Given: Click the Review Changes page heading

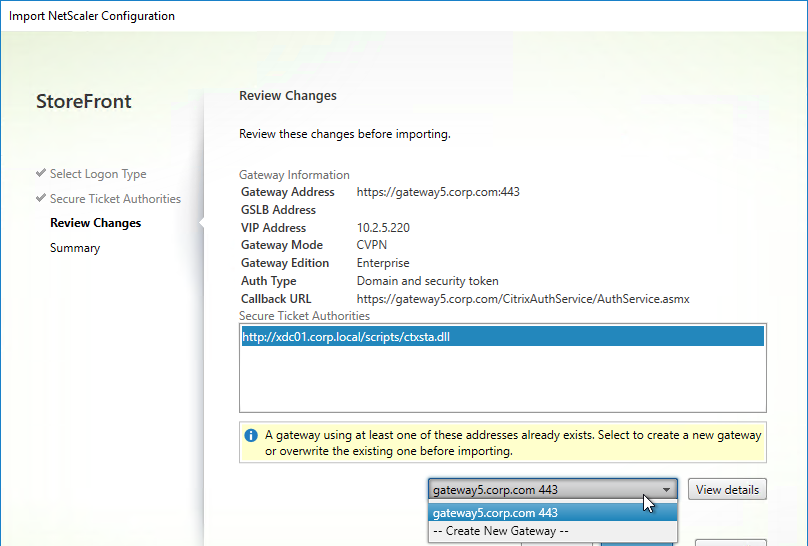Looking at the screenshot, I should [x=288, y=96].
